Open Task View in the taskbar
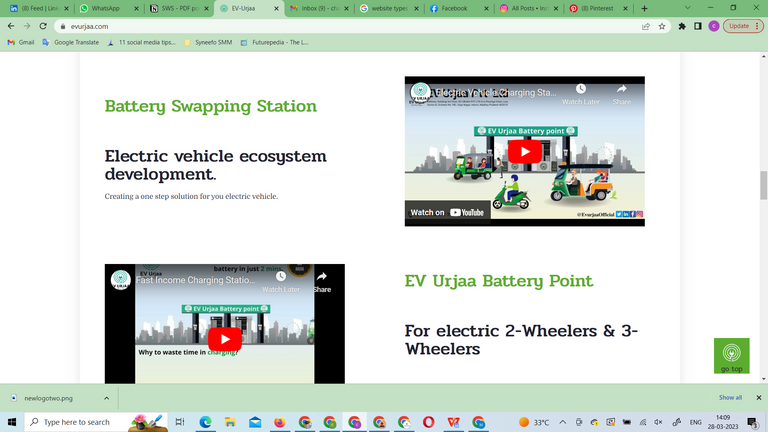The height and width of the screenshot is (432, 768). (180, 422)
